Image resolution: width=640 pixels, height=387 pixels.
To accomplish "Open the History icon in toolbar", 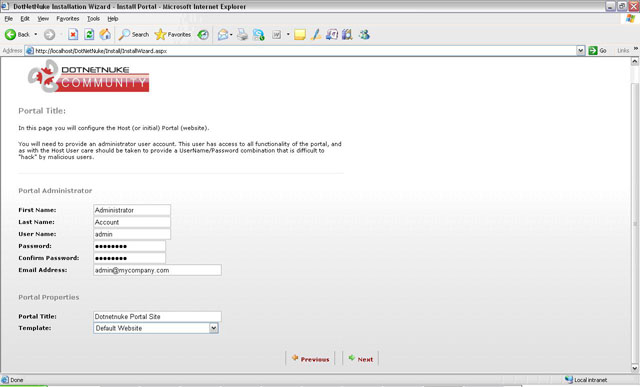I will pos(203,35).
